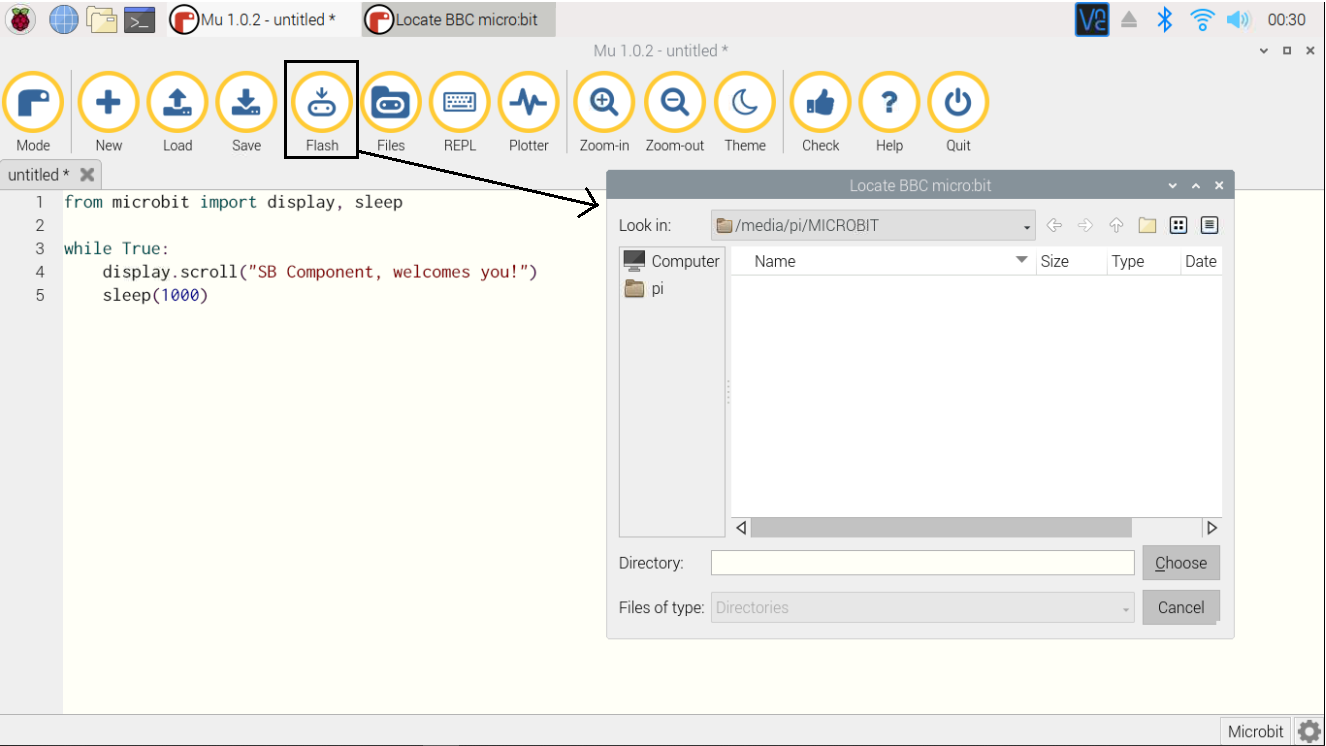
Task: Go back in the file dialog
Action: [x=1054, y=225]
